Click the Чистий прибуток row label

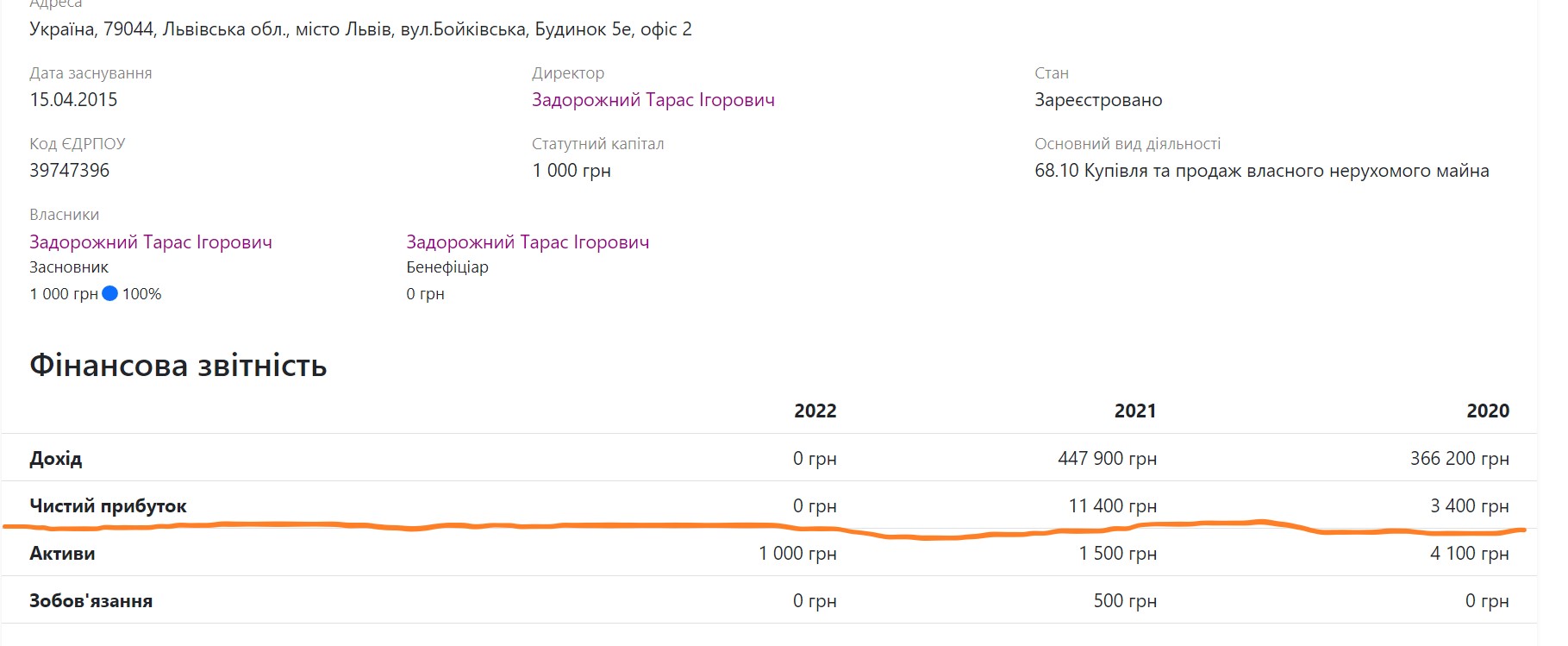[108, 505]
